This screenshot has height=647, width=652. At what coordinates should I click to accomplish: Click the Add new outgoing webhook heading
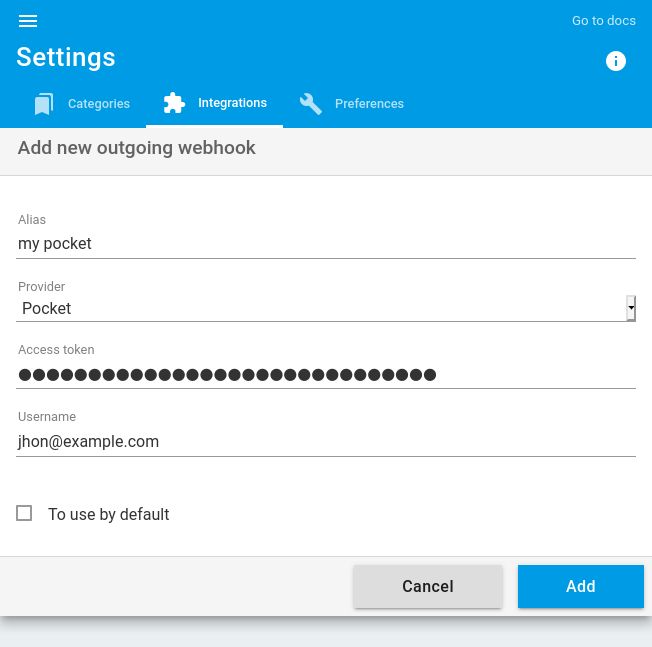[136, 148]
